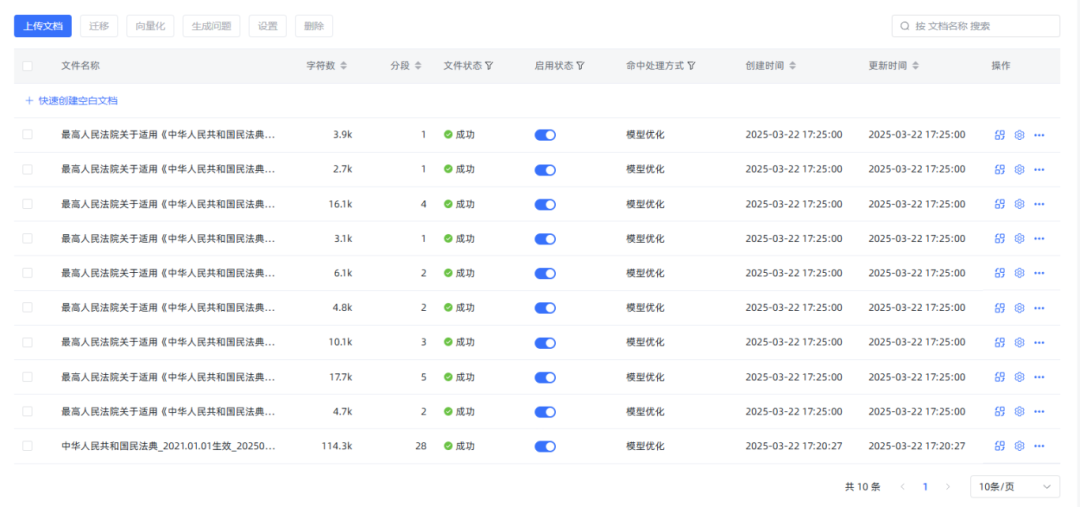Open the 10条/页 page size dropdown

[x=1015, y=486]
